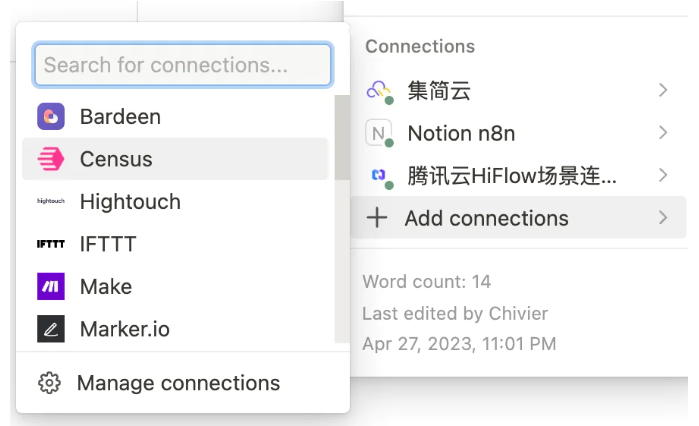This screenshot has height=426, width=699.
Task: Click the IFTTT logo icon
Action: pos(51,244)
